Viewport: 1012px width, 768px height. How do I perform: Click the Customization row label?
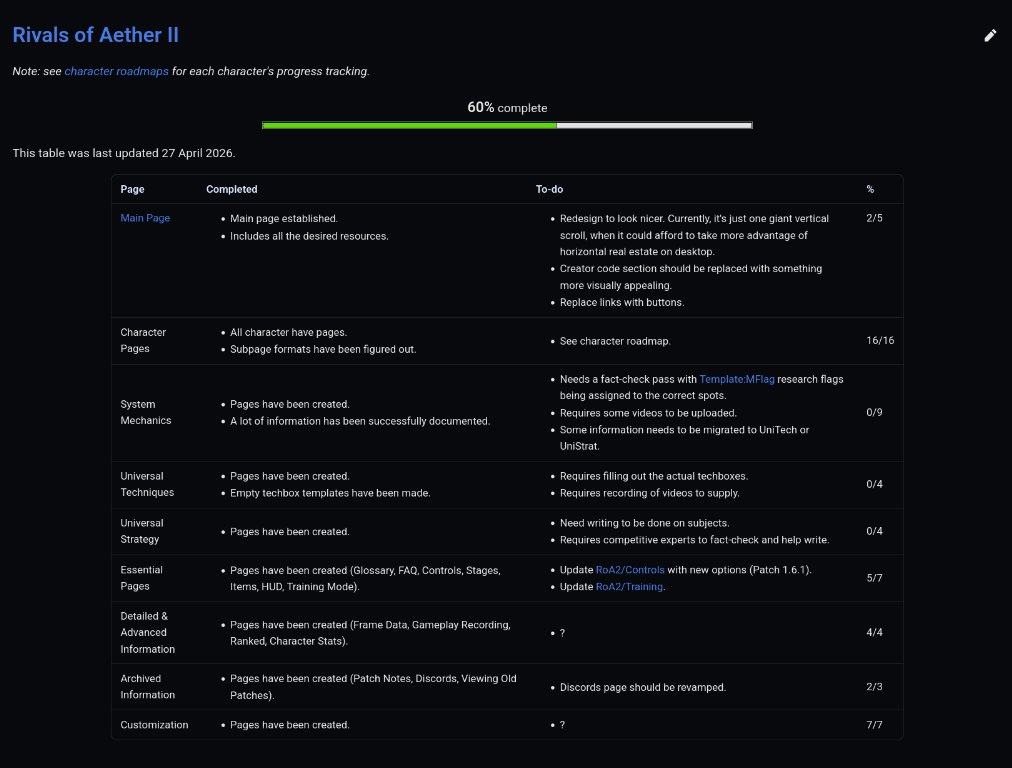coord(154,725)
